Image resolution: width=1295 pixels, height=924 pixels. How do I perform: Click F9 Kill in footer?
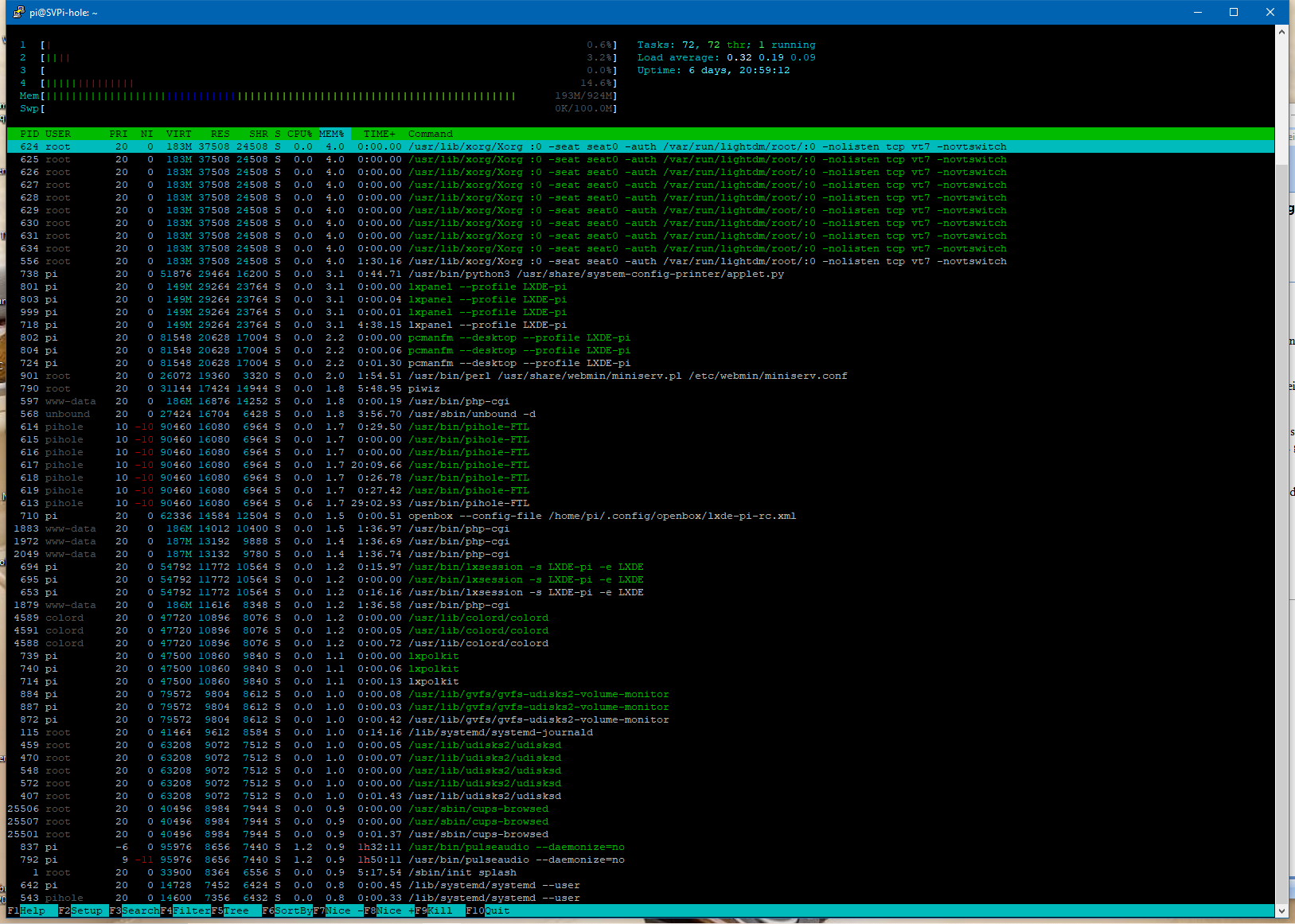pos(439,910)
